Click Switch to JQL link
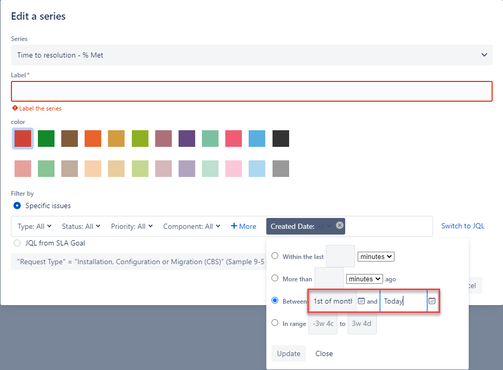503x370 pixels. click(463, 226)
